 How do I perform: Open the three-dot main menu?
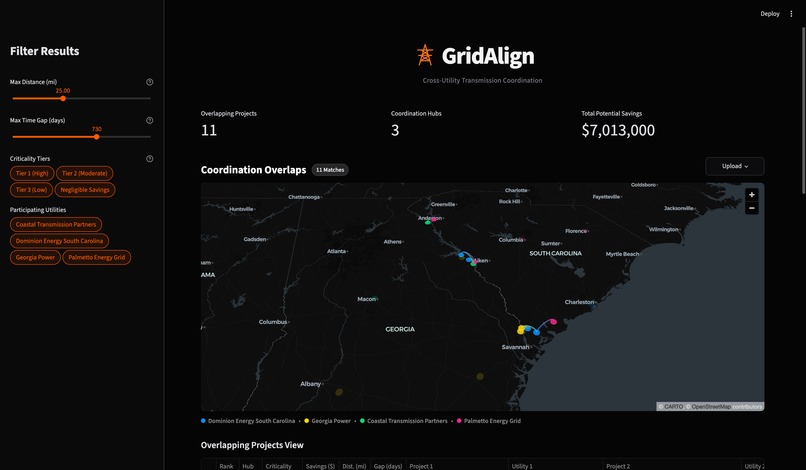(x=791, y=14)
